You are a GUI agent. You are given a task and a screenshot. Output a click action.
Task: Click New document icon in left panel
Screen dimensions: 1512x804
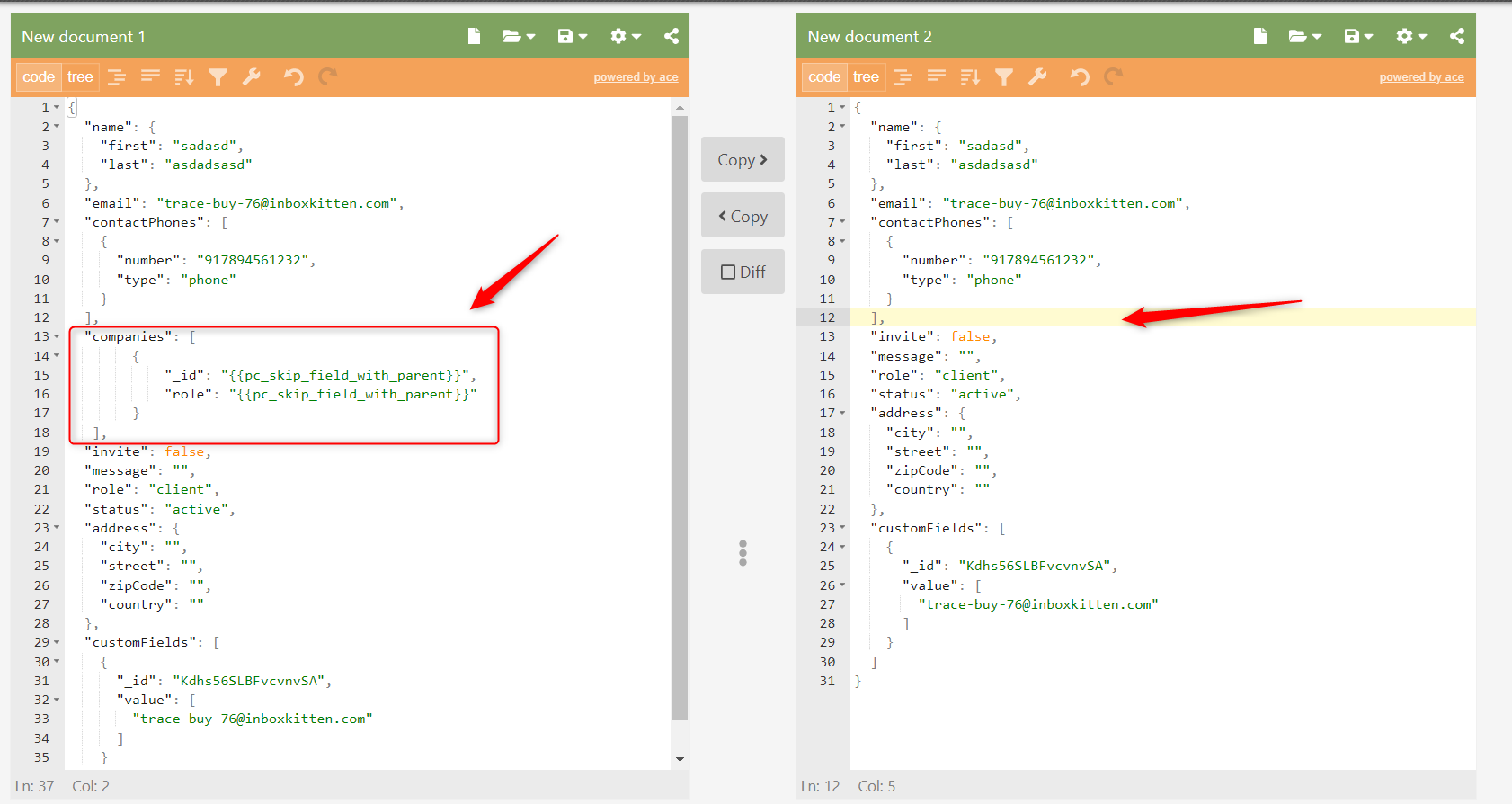coord(474,36)
